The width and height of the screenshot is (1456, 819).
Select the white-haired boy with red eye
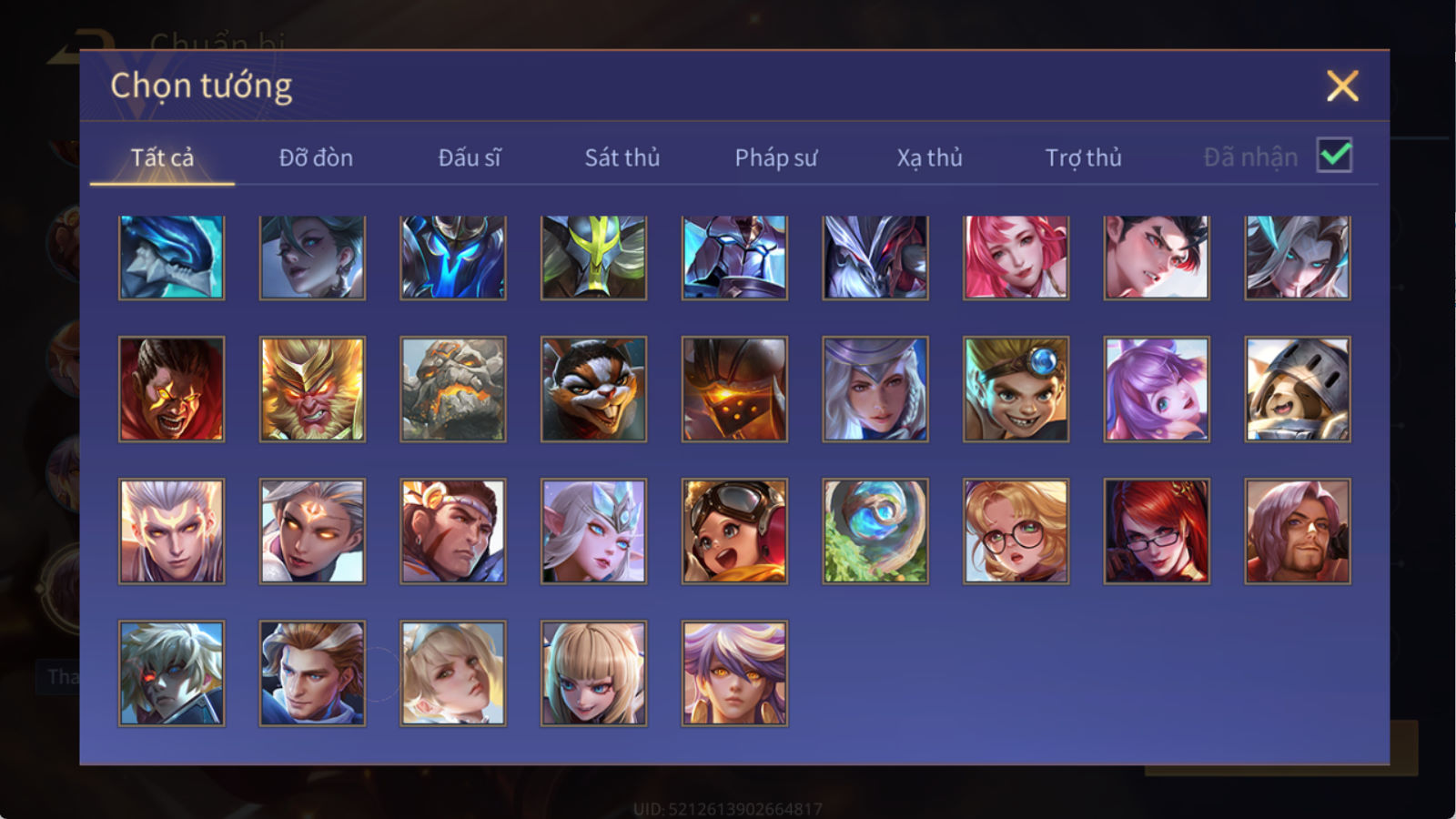(x=171, y=673)
